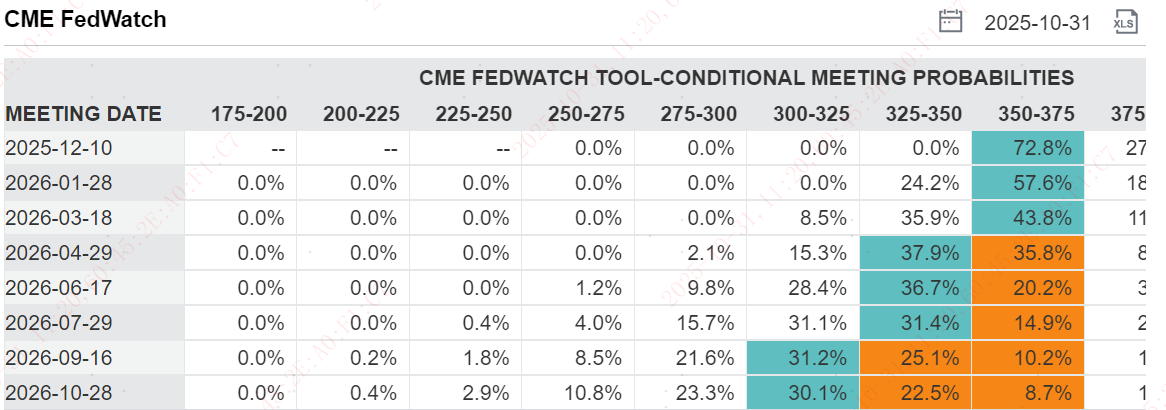Click the 31.2% highlighted cell
Screen dimensions: 1166x410
point(802,357)
